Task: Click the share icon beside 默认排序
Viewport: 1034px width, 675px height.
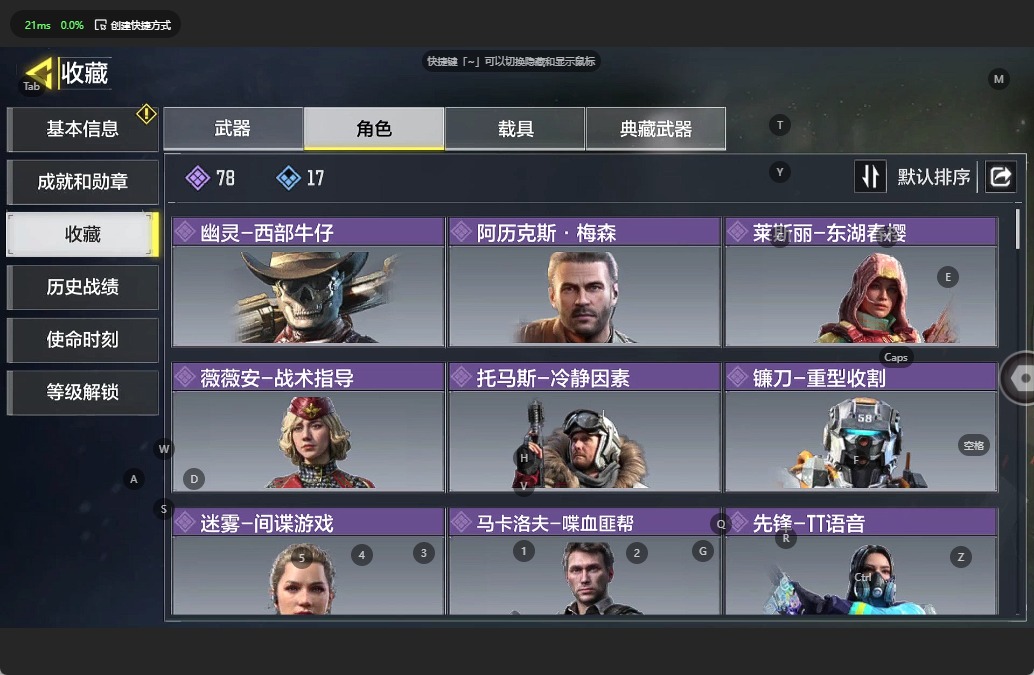Action: (x=1000, y=177)
